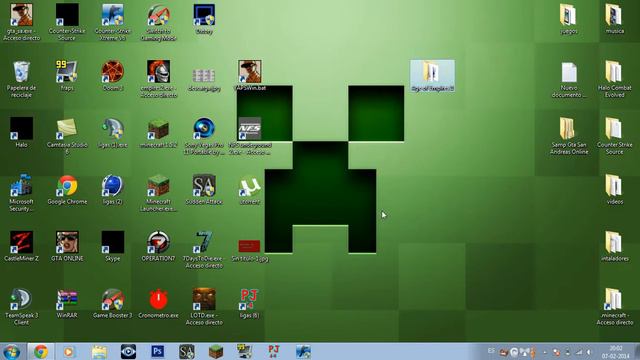Open the Samp Gta San Andreas Online folder
The height and width of the screenshot is (360, 640).
click(x=569, y=136)
